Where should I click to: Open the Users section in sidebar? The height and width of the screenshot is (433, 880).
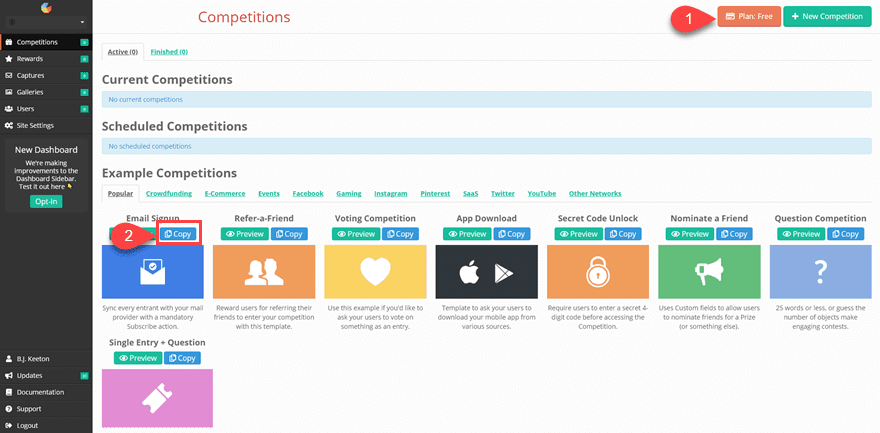(27, 108)
